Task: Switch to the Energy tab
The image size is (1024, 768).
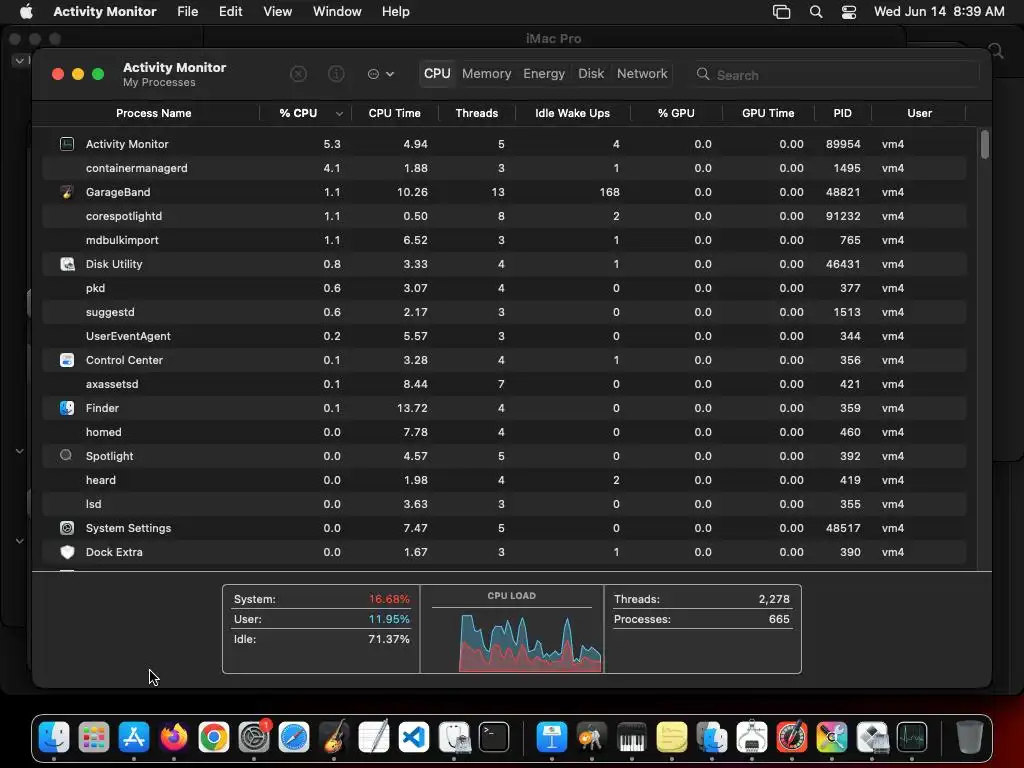Action: (543, 74)
